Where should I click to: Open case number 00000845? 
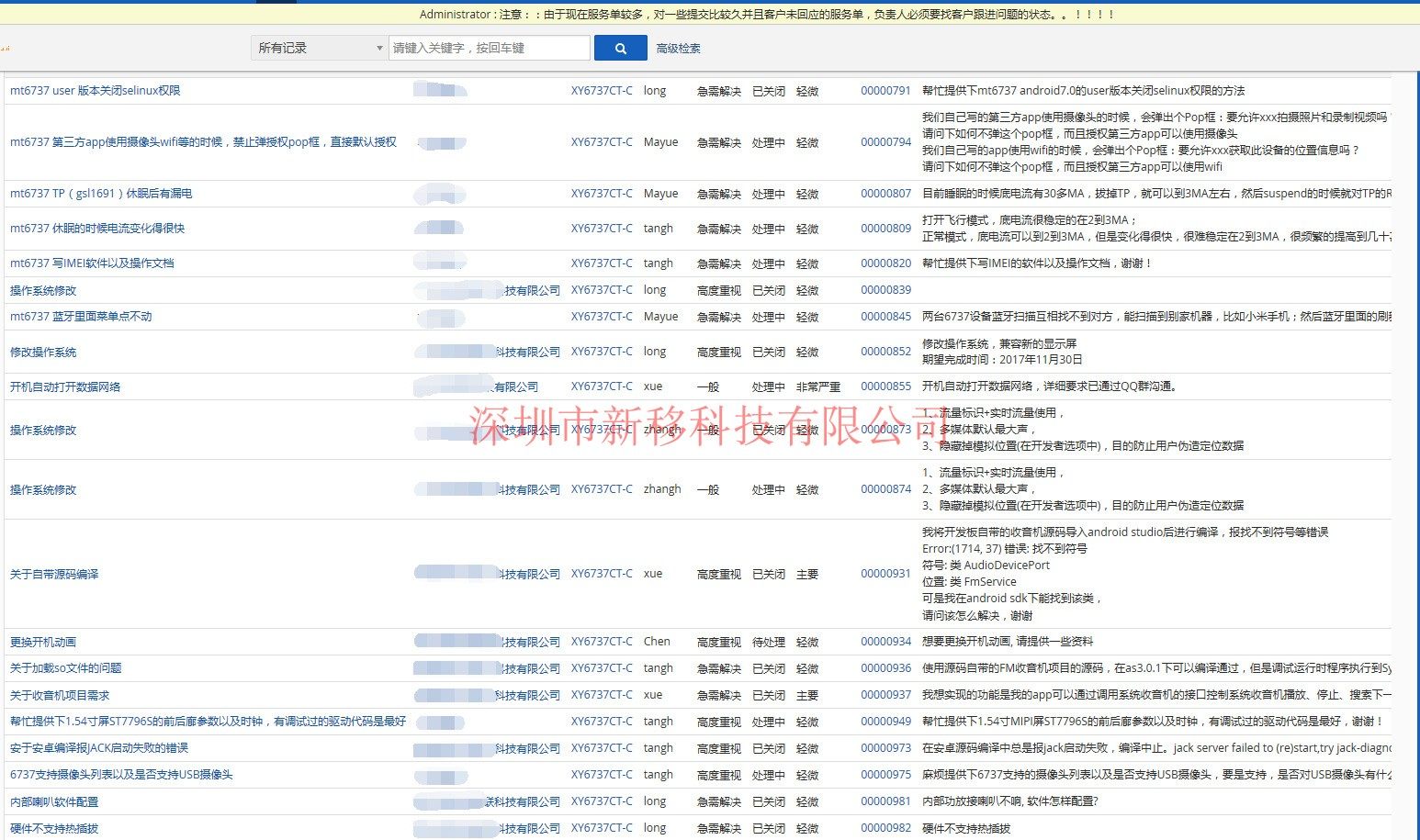click(x=885, y=317)
